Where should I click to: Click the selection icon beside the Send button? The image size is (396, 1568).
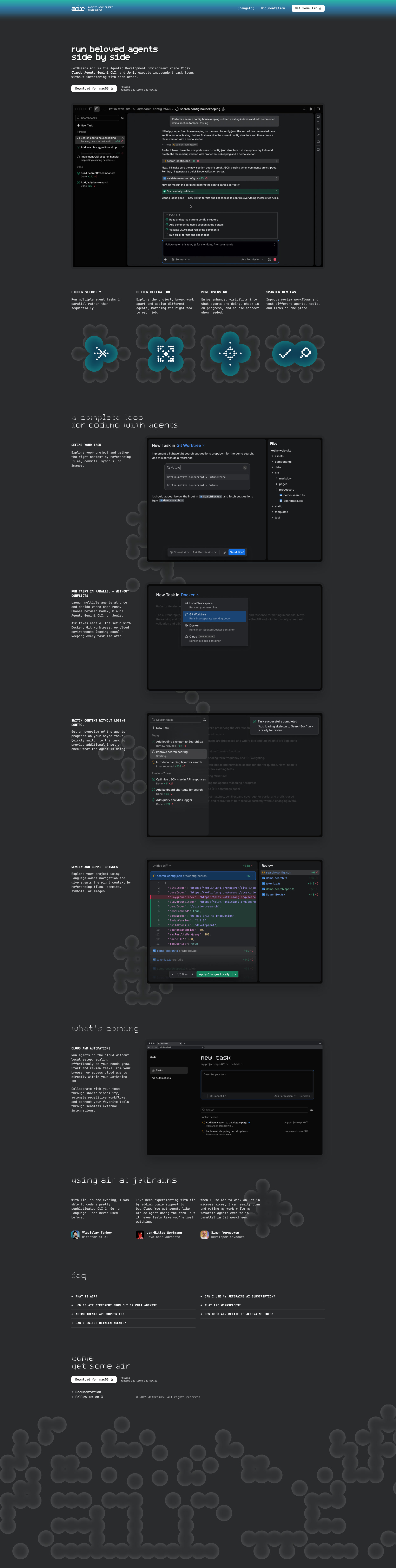(224, 552)
